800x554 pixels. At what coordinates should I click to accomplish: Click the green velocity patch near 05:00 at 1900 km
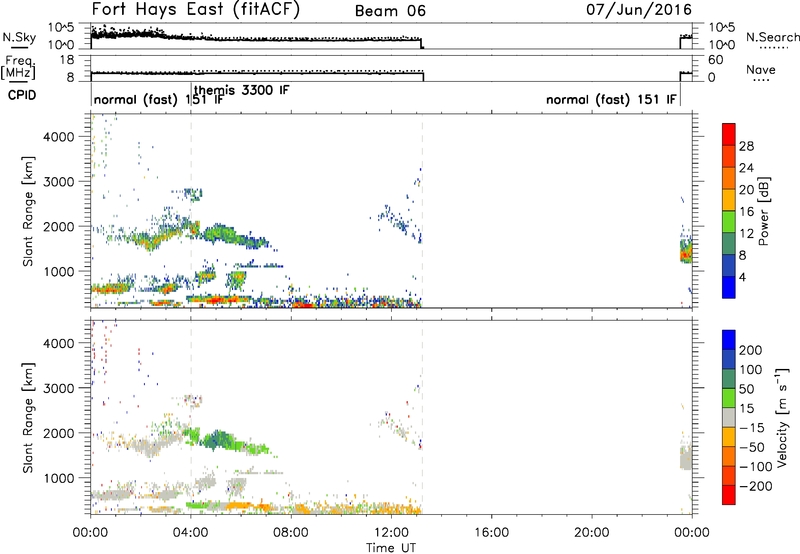click(219, 439)
